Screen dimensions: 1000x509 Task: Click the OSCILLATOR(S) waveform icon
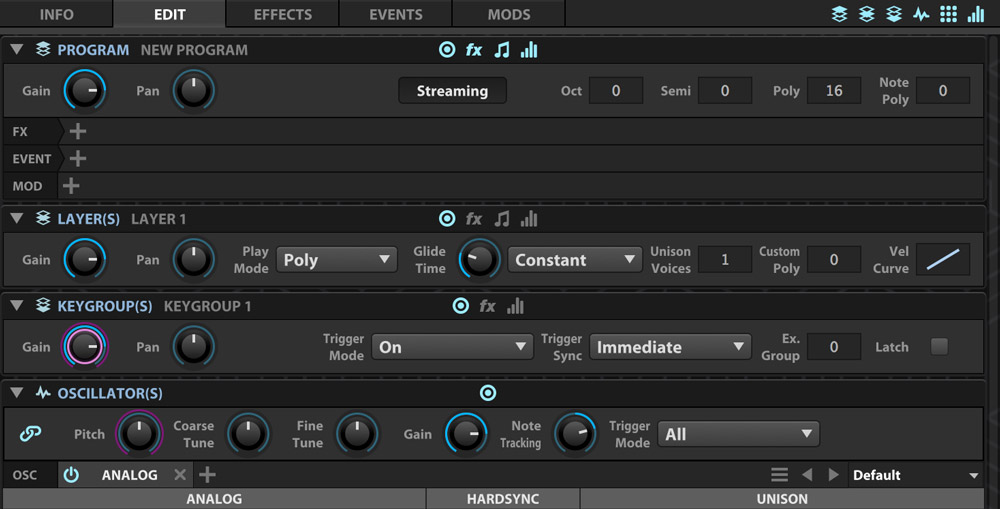point(43,393)
